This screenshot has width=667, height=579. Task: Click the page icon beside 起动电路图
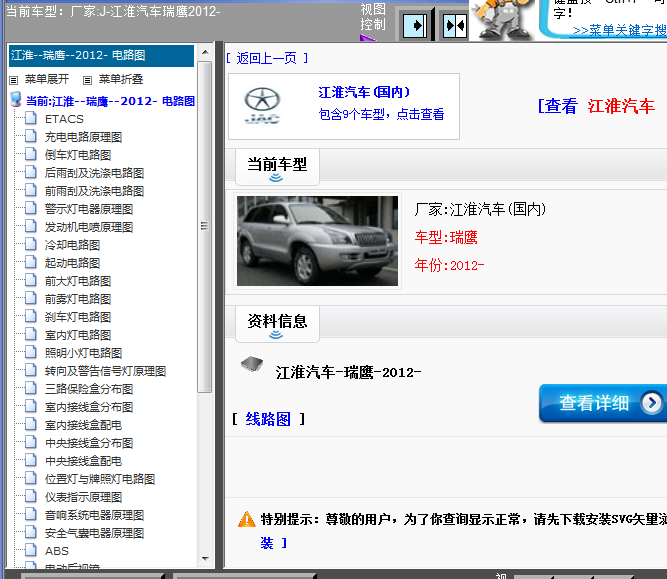pos(31,262)
